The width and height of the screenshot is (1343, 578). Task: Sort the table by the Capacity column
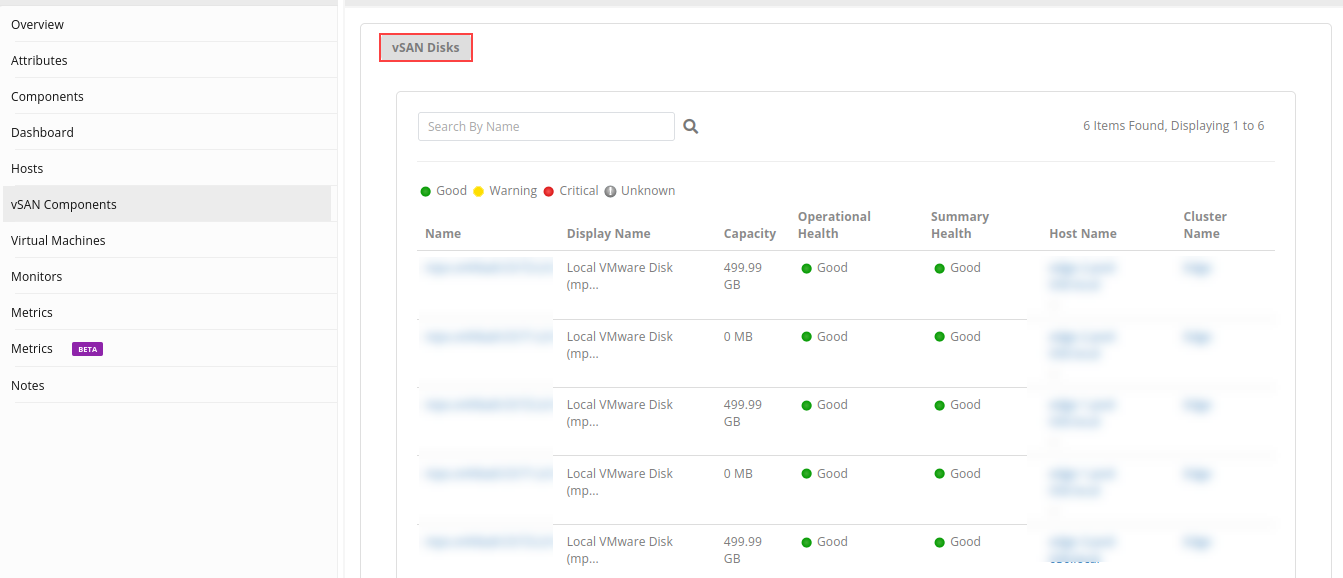click(x=749, y=233)
